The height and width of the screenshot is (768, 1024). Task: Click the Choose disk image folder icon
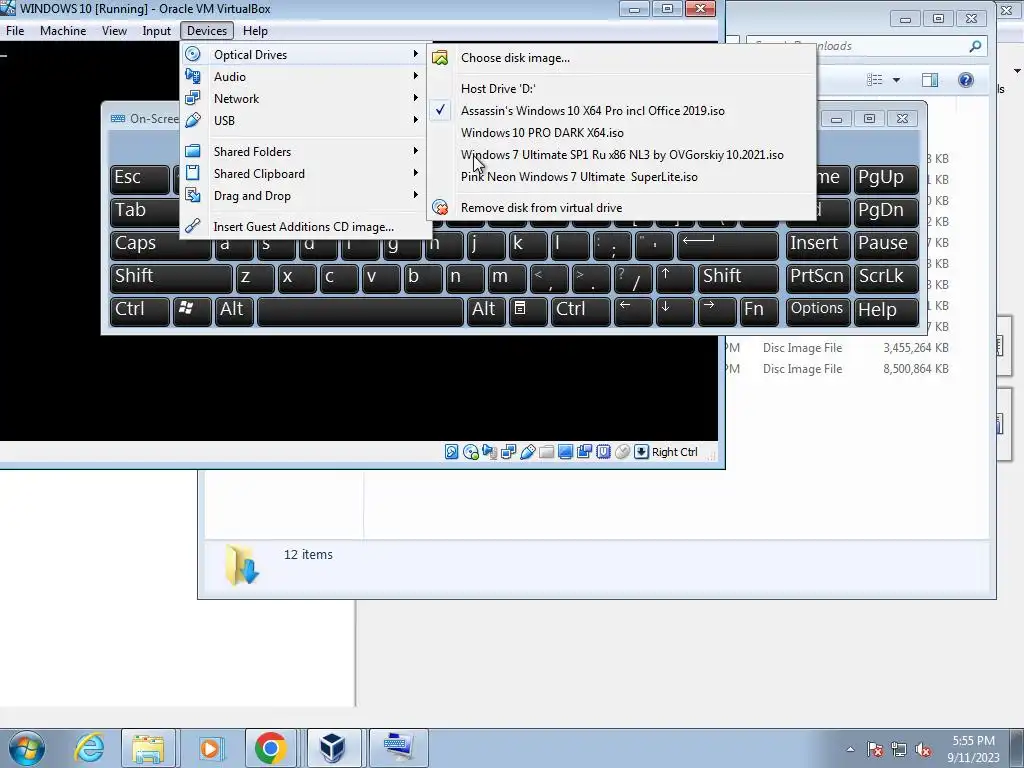(440, 58)
